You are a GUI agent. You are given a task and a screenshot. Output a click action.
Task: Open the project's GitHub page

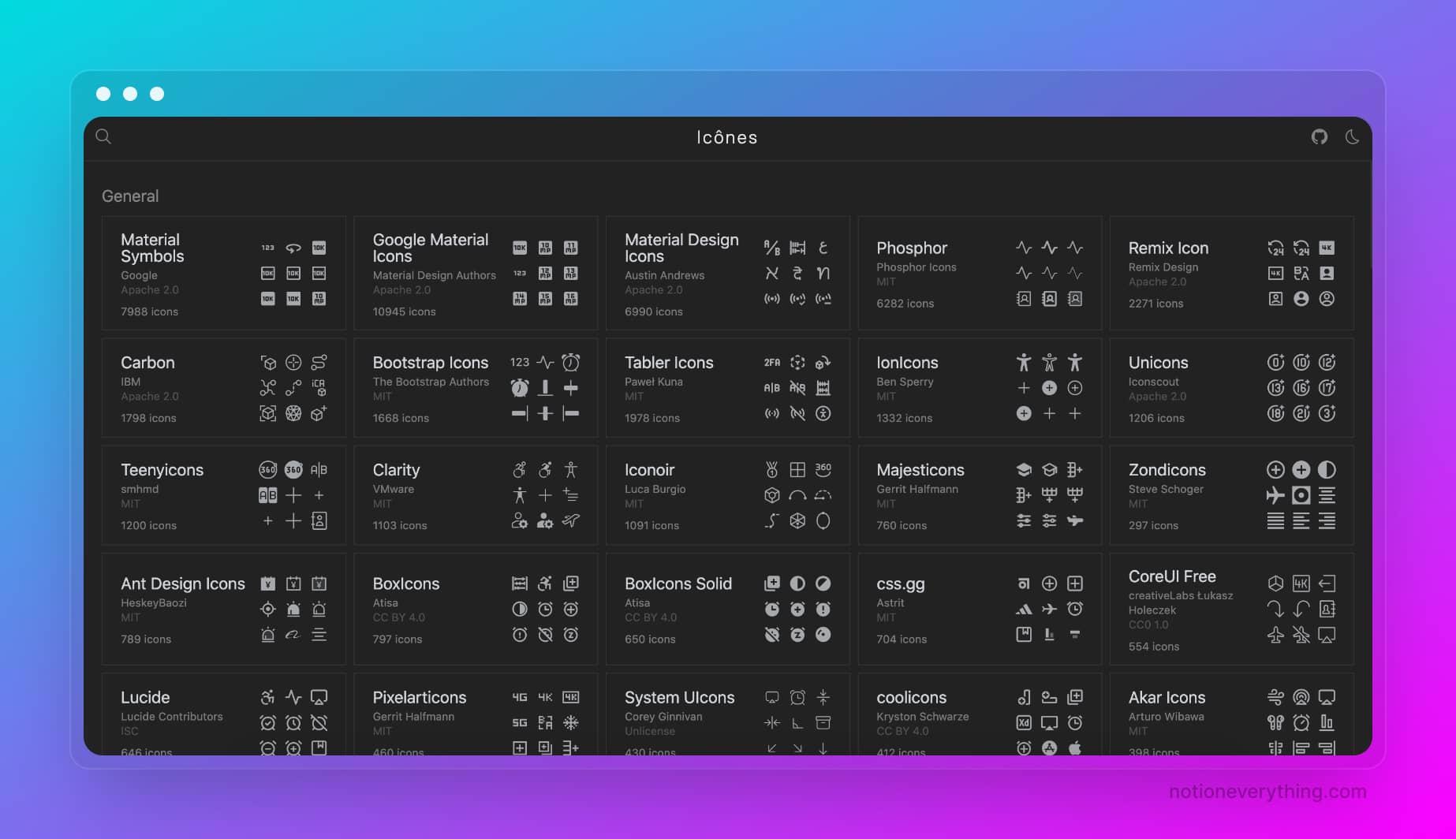tap(1320, 136)
